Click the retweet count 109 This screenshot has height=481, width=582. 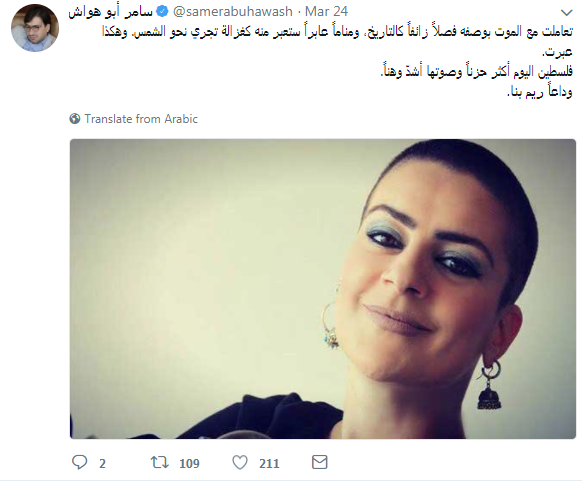pos(189,464)
